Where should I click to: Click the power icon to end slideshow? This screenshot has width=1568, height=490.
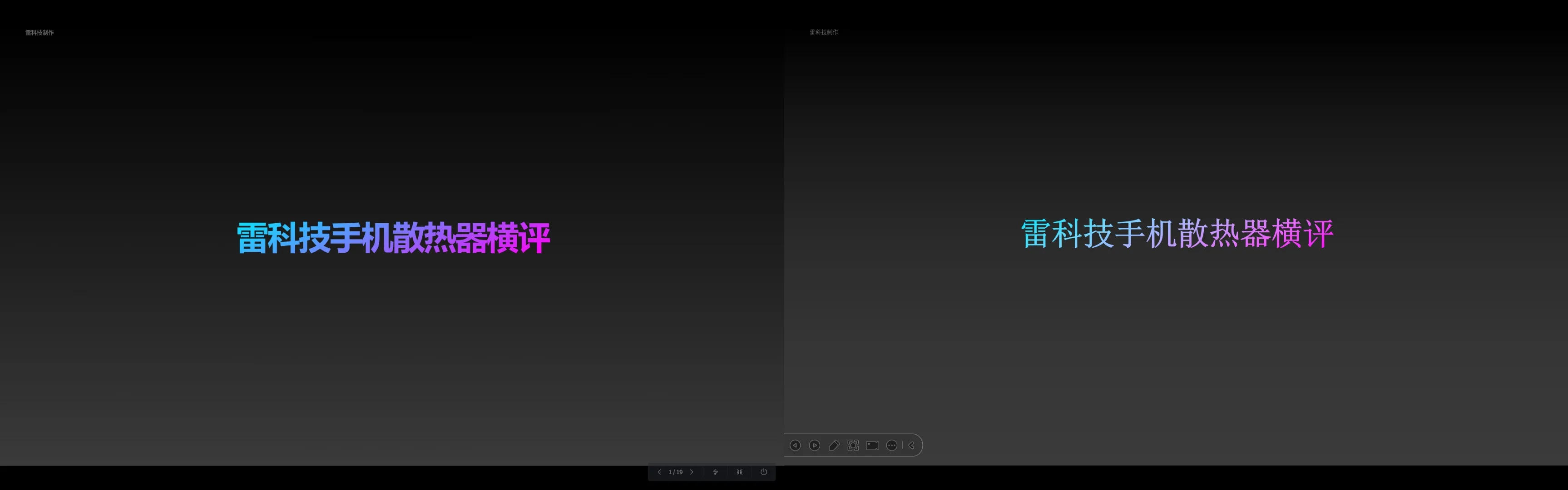point(764,472)
